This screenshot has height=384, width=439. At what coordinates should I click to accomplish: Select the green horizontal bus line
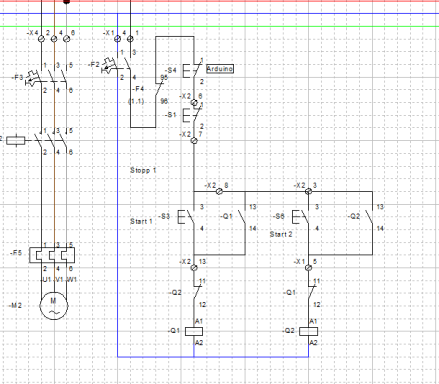coord(219,26)
